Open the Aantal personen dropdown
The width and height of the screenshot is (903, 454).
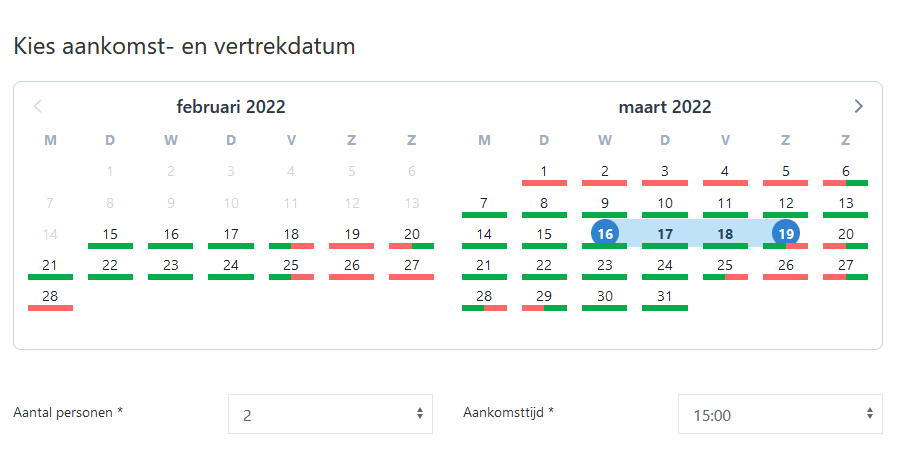click(330, 414)
